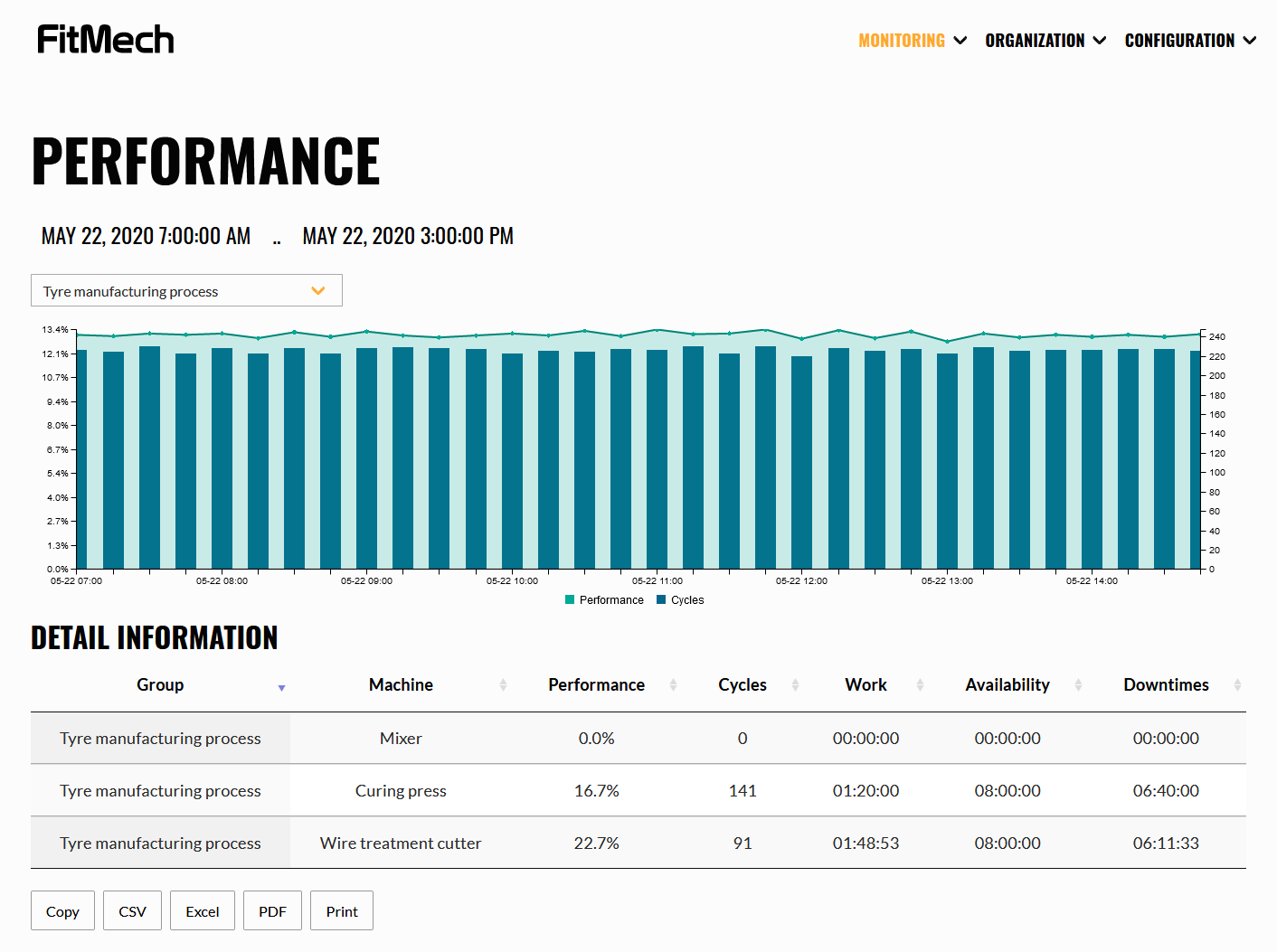Screen dimensions: 1277x952
Task: Sort table by Machine column arrows
Action: [x=503, y=685]
